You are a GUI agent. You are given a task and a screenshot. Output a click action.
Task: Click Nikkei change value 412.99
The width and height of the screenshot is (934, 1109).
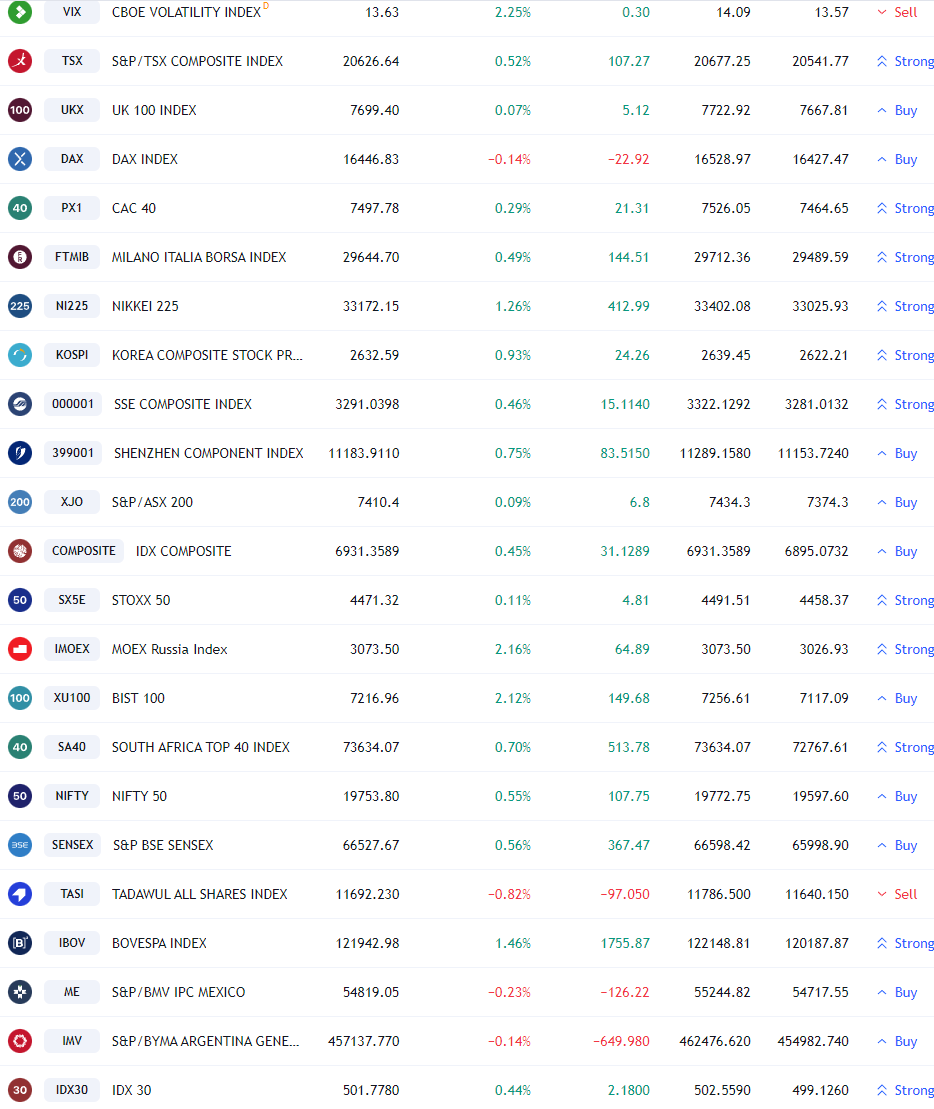click(x=629, y=307)
